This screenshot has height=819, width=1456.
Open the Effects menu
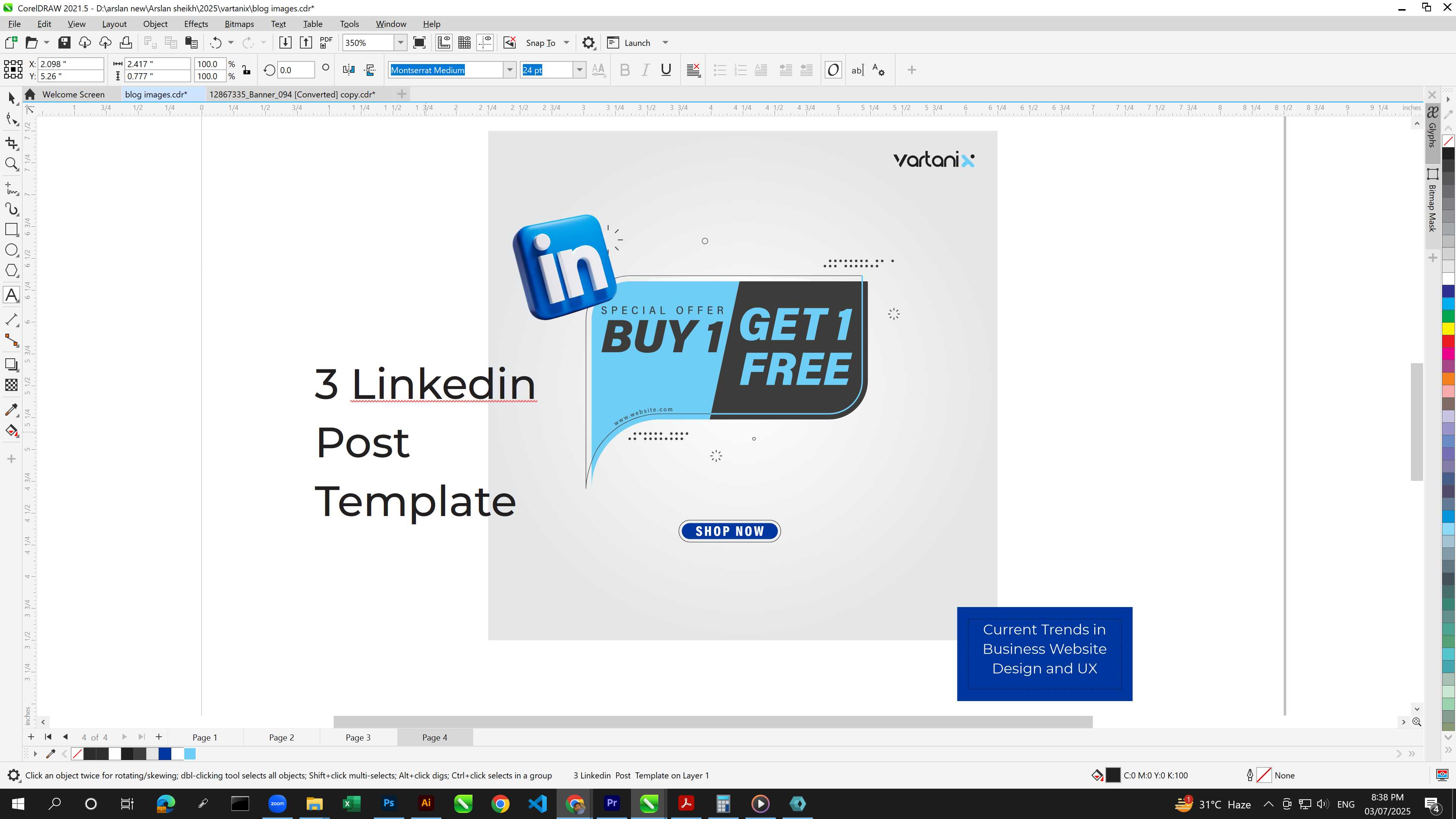(x=196, y=24)
